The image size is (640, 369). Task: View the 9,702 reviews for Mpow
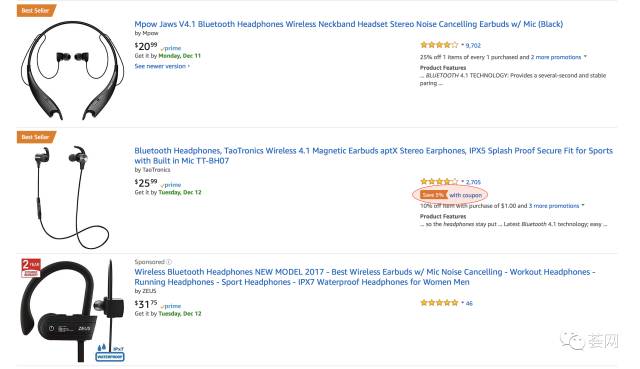473,45
